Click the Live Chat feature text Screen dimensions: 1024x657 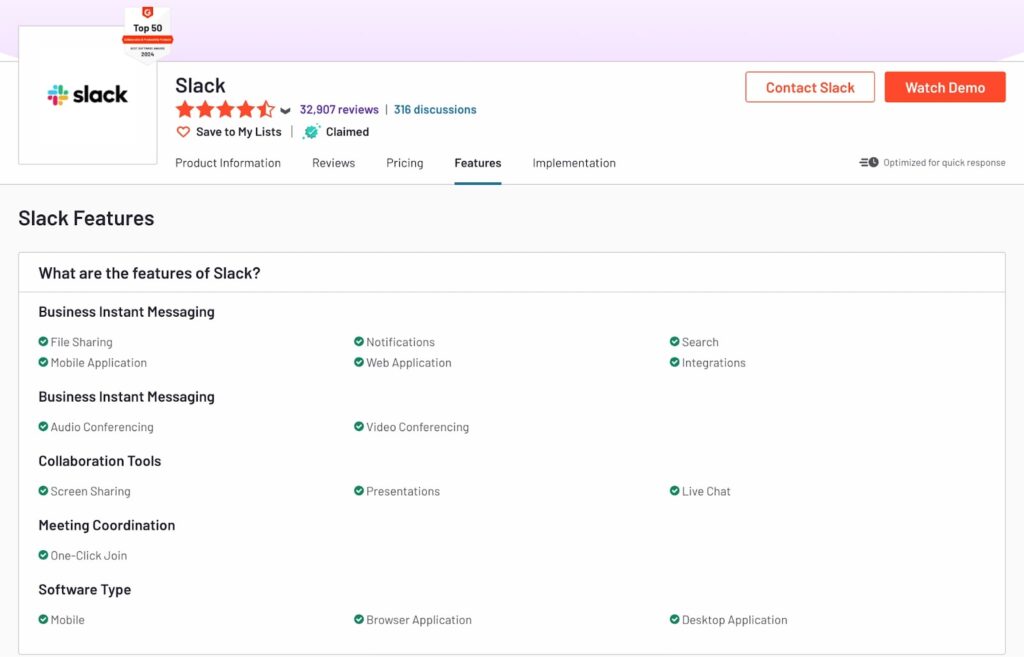click(x=706, y=492)
